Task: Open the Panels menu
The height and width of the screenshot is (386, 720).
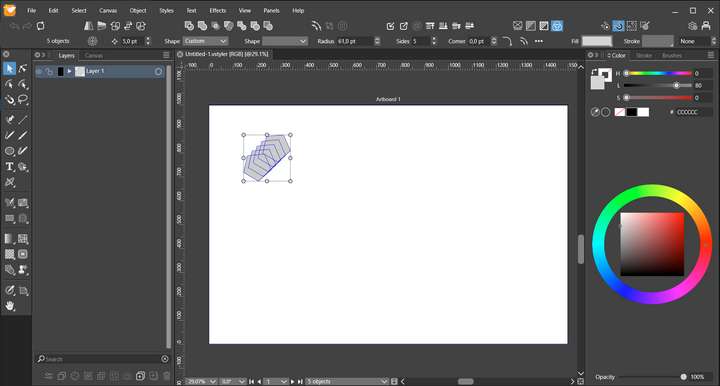Action: (x=271, y=11)
